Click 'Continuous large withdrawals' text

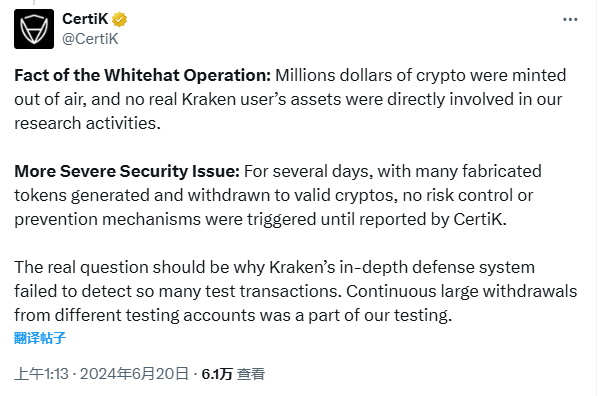point(461,291)
